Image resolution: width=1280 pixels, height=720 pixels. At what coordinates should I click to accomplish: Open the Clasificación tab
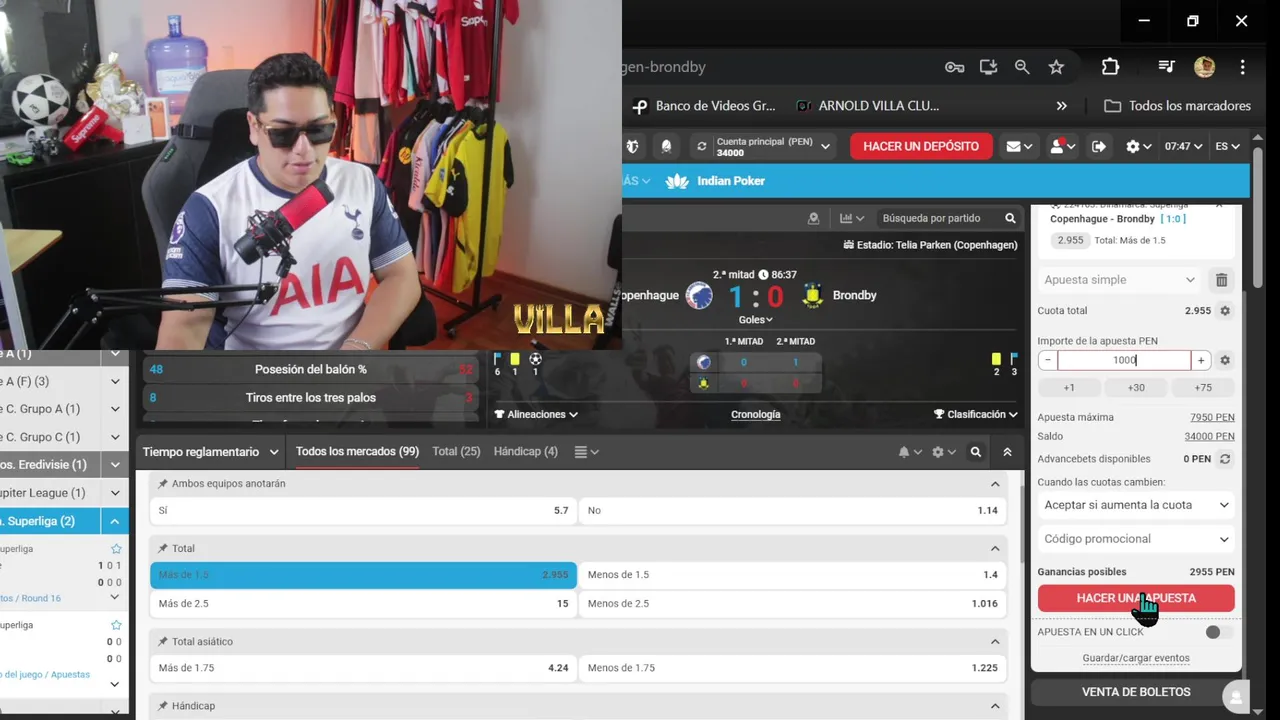[x=976, y=414]
